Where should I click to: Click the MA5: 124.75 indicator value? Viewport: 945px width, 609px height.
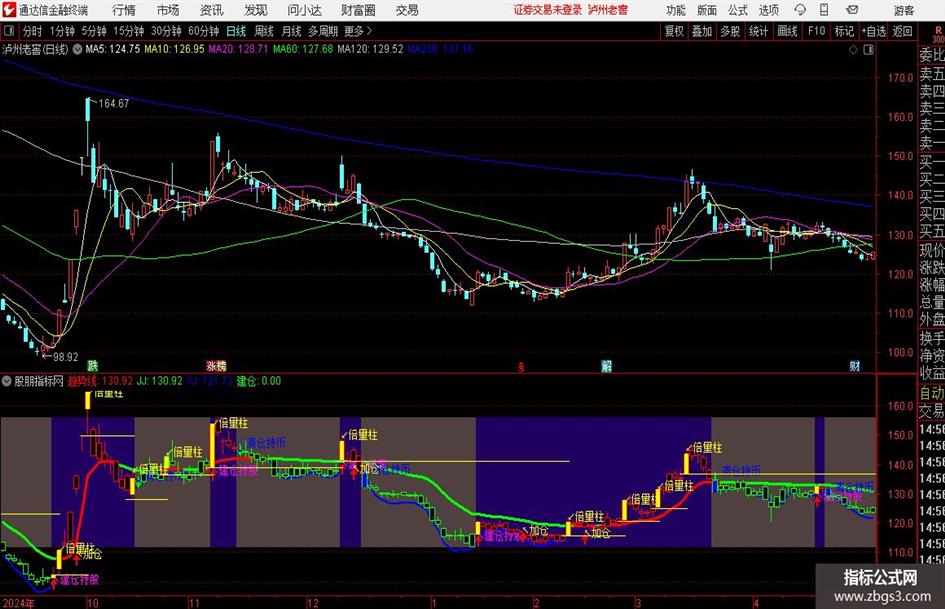click(x=113, y=49)
